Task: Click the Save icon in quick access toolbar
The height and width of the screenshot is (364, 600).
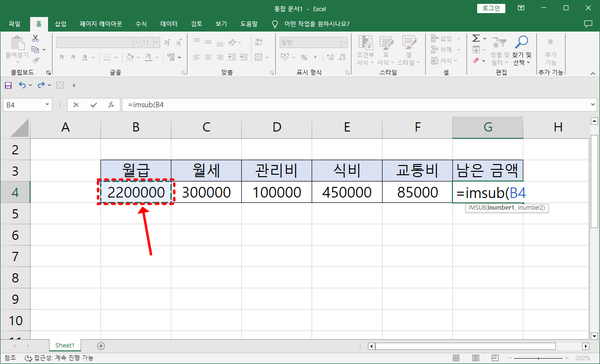Action: pos(8,85)
